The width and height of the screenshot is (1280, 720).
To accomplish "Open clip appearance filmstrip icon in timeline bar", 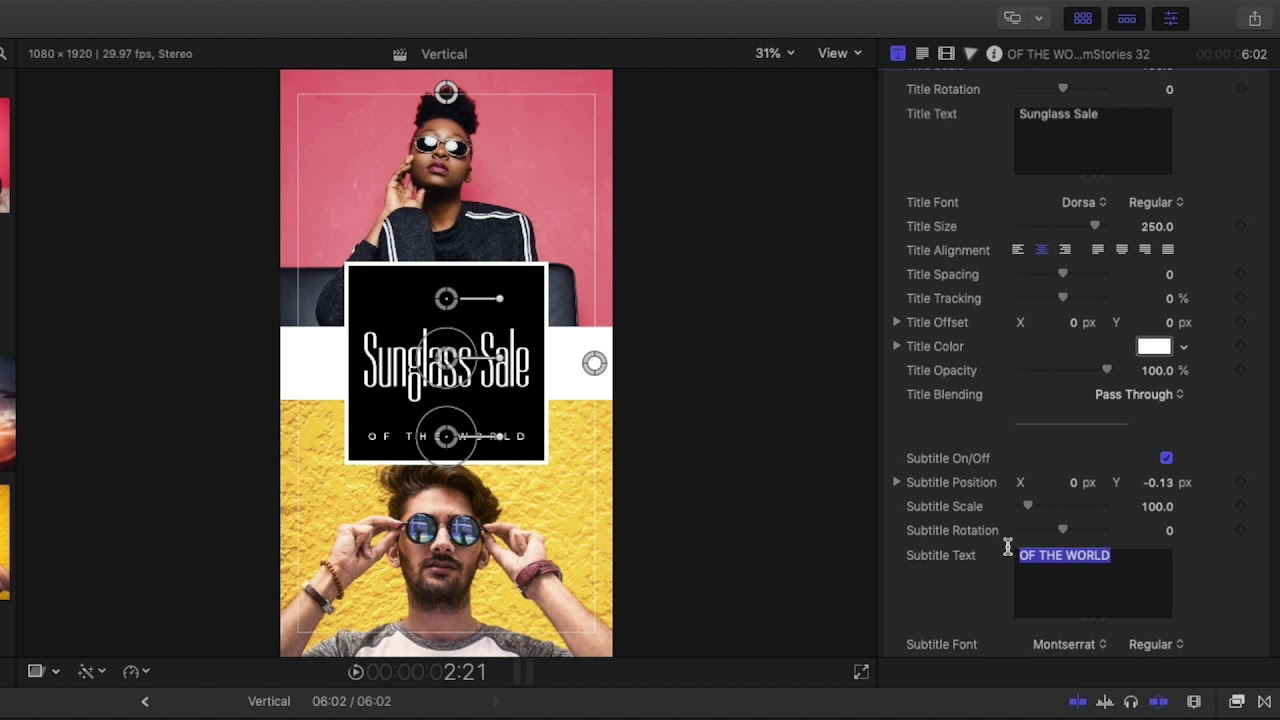I will 1193,702.
